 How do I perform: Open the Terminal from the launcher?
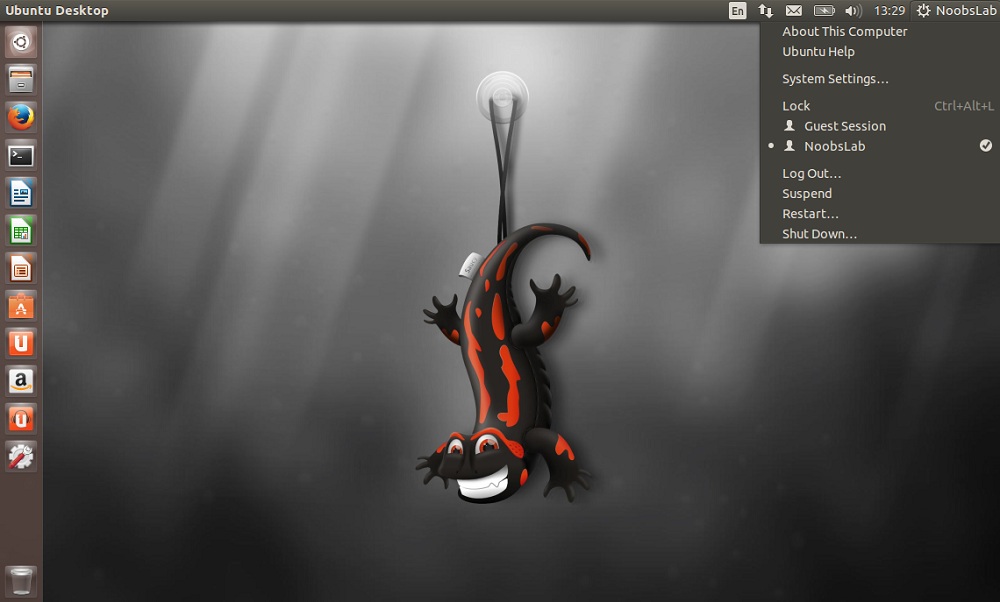tap(21, 156)
